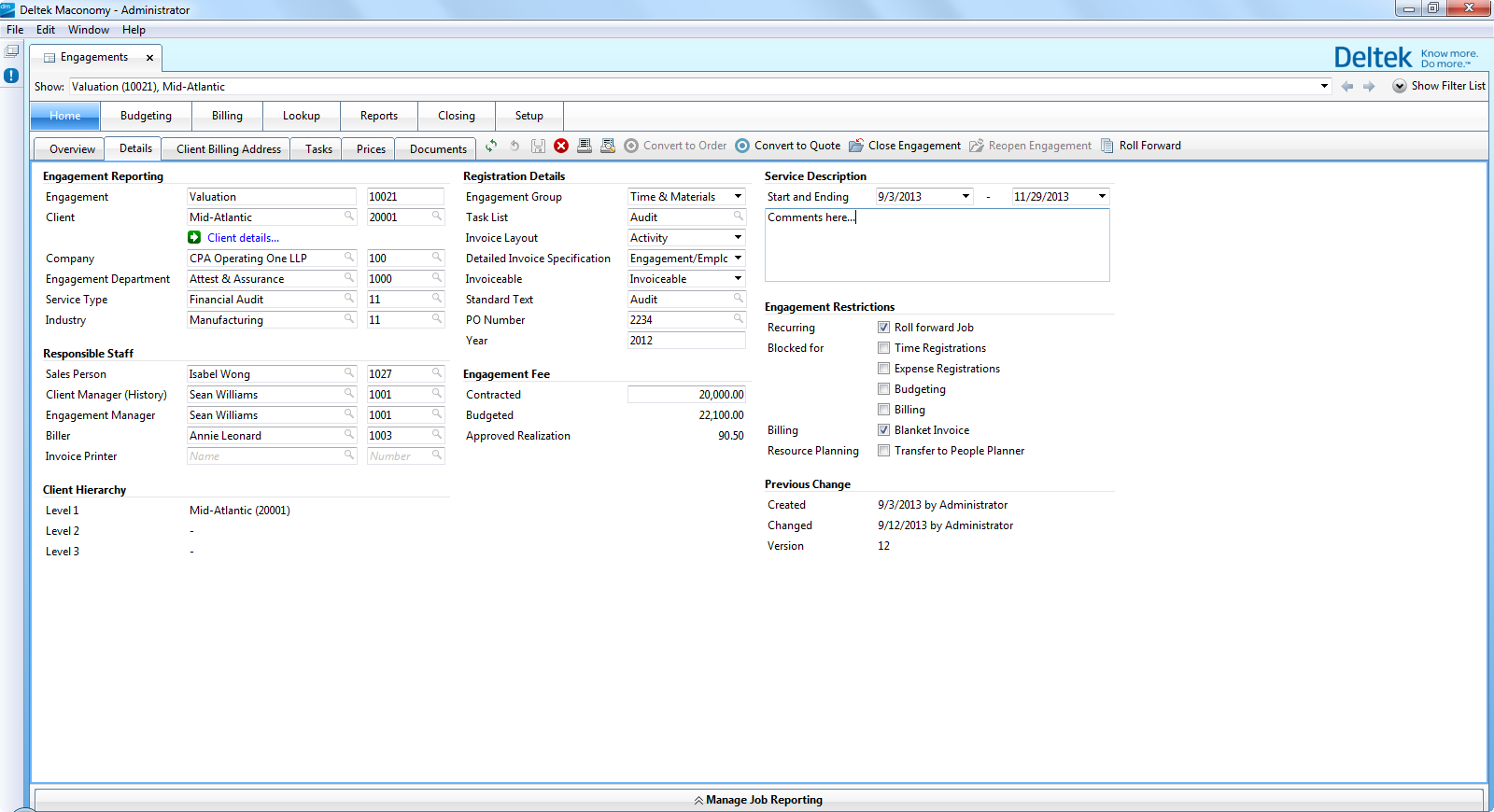The image size is (1494, 812).
Task: Click the blue exclamation notification icon
Action: (11, 76)
